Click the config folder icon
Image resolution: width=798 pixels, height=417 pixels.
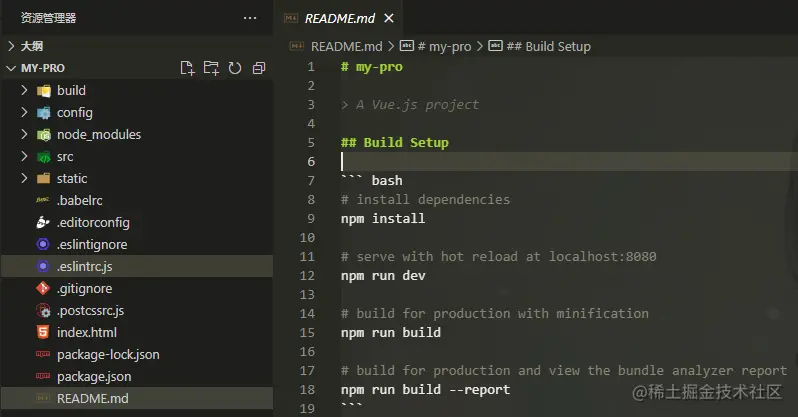tap(44, 113)
